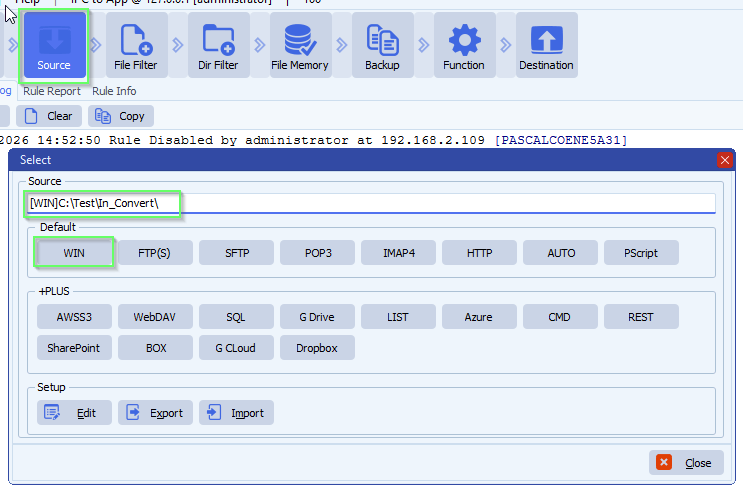Click the Export setup button
This screenshot has height=492, width=743.
(x=155, y=412)
